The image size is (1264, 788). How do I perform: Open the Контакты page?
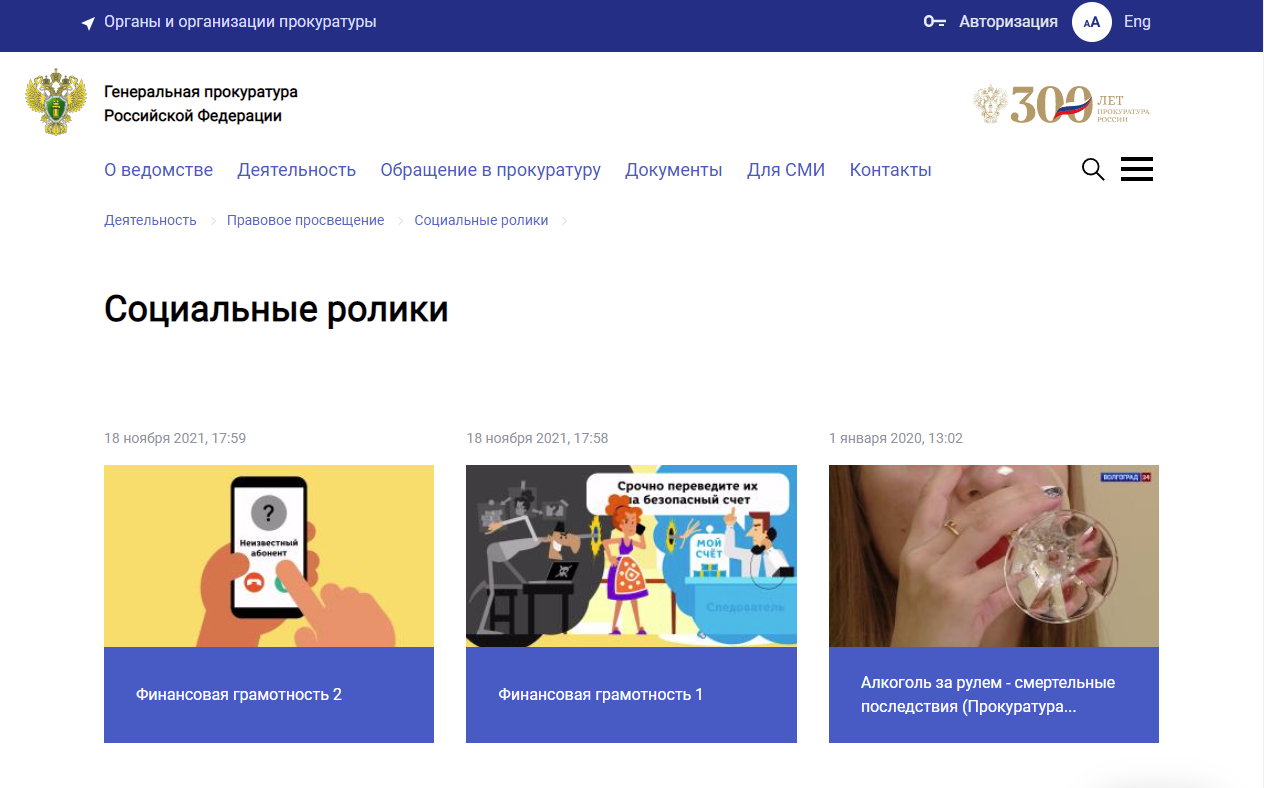890,170
